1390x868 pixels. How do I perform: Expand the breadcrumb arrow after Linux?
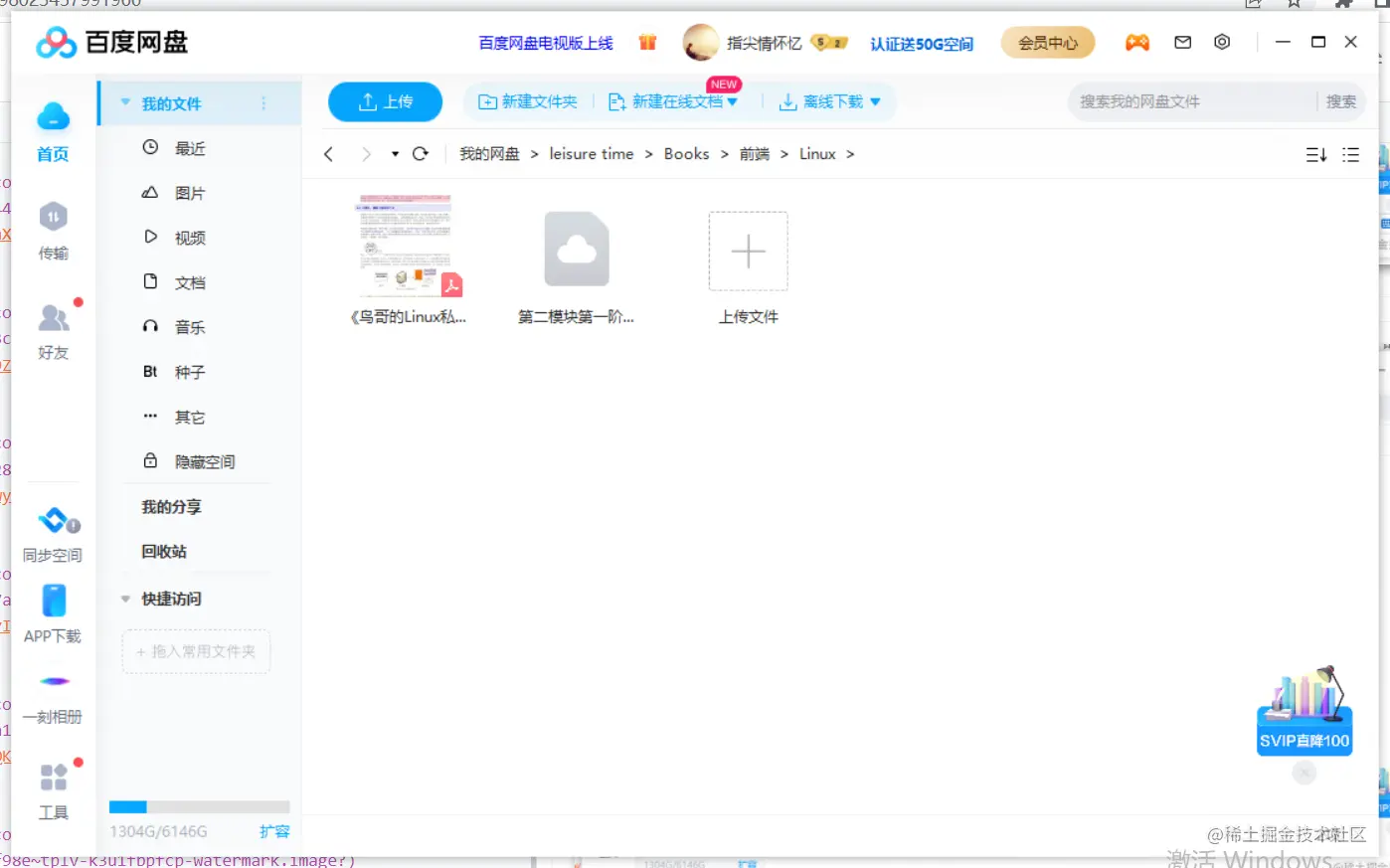pos(850,154)
